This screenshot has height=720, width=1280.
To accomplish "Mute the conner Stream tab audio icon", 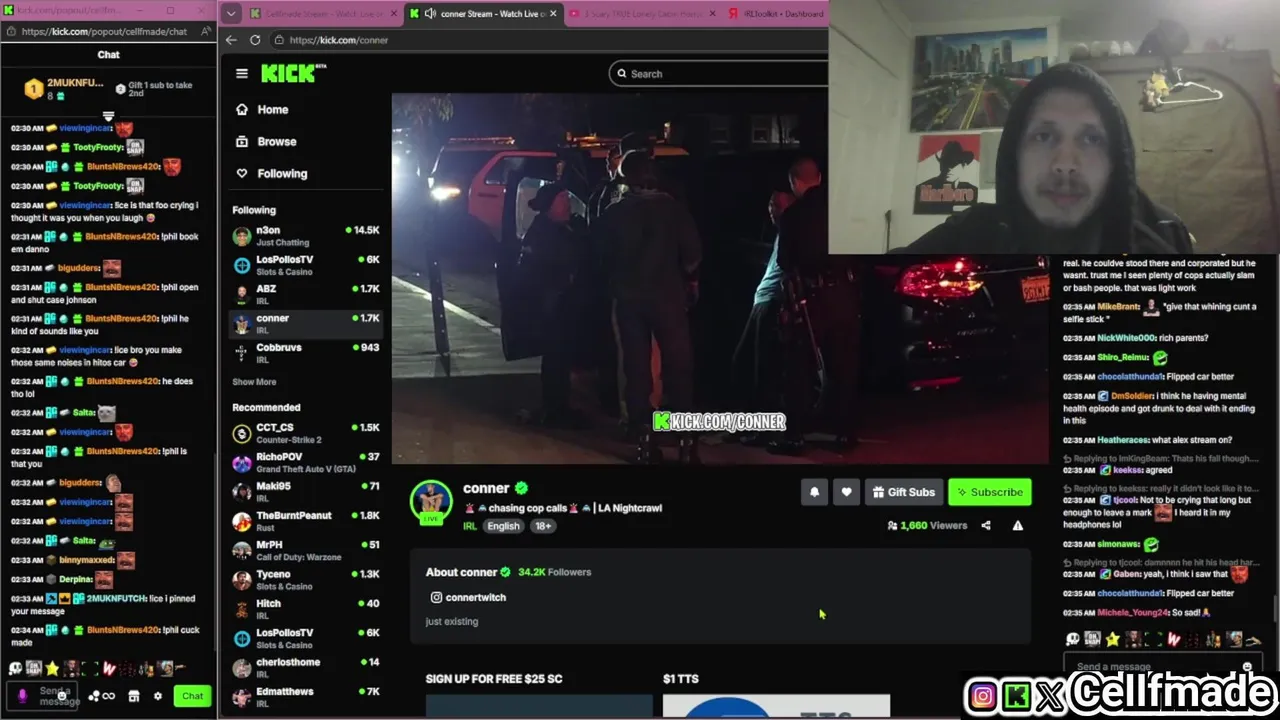I will [430, 14].
